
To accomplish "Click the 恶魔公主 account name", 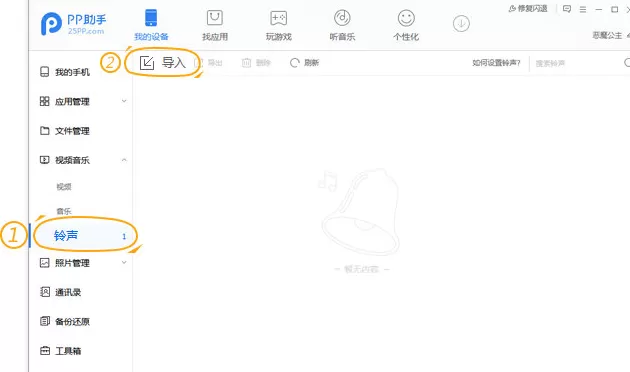I will [607, 35].
